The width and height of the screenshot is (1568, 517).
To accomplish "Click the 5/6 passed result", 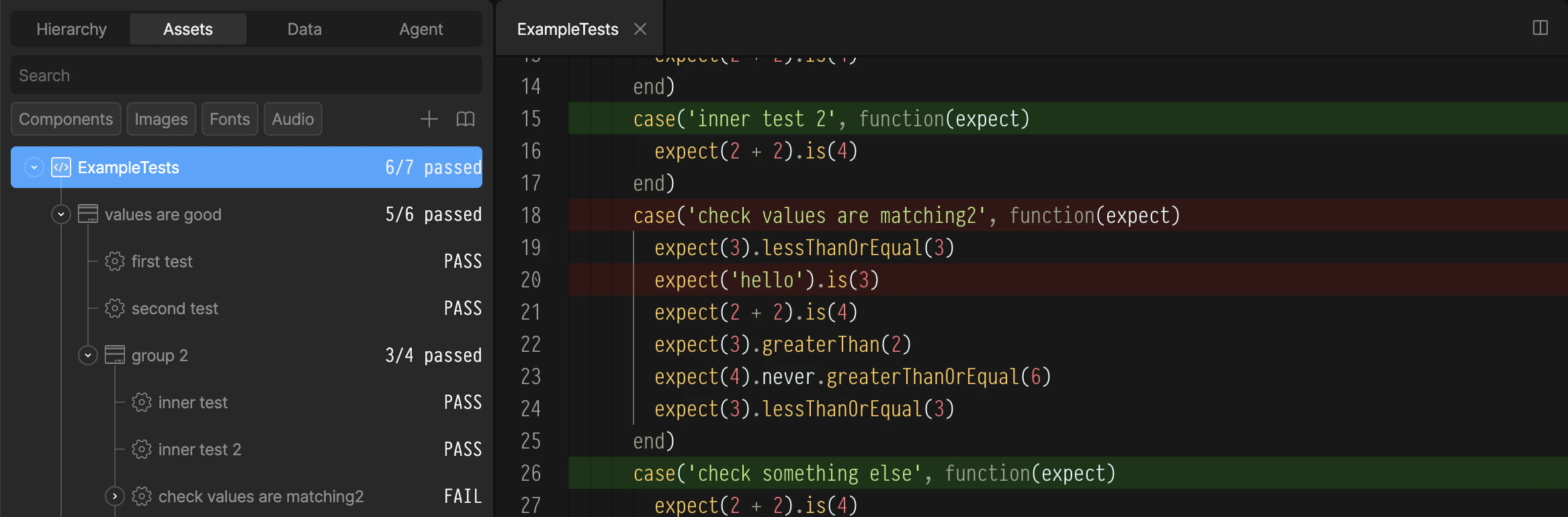I will 433,214.
